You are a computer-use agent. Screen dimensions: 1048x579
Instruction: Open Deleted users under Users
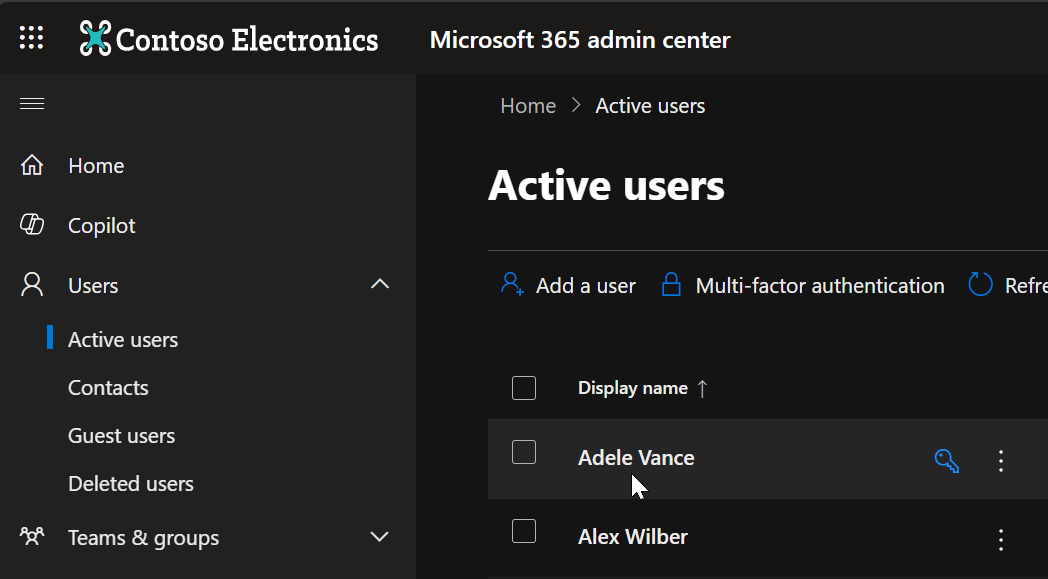[x=131, y=483]
